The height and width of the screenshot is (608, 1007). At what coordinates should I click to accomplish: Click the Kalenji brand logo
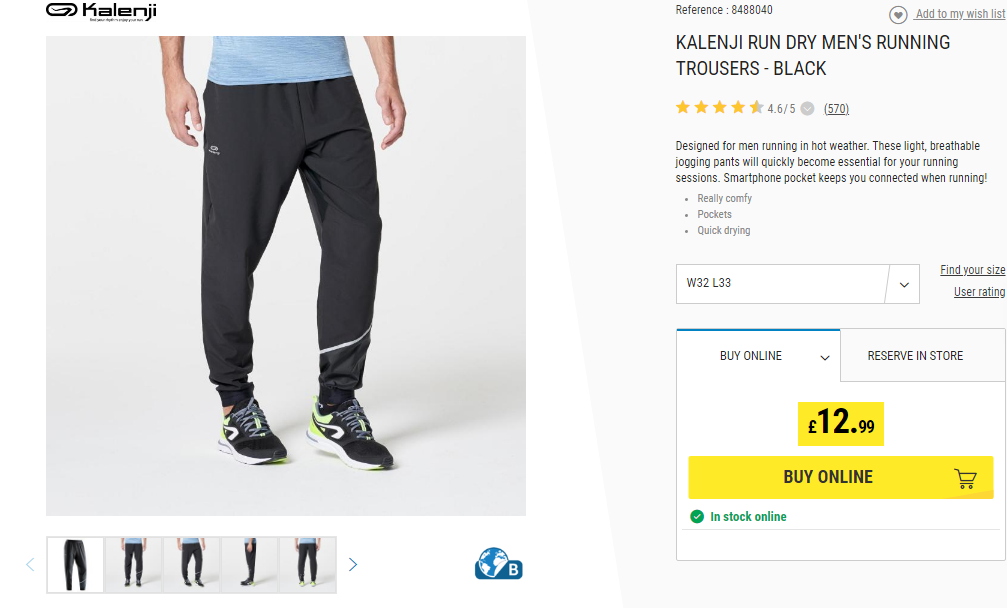(x=101, y=11)
